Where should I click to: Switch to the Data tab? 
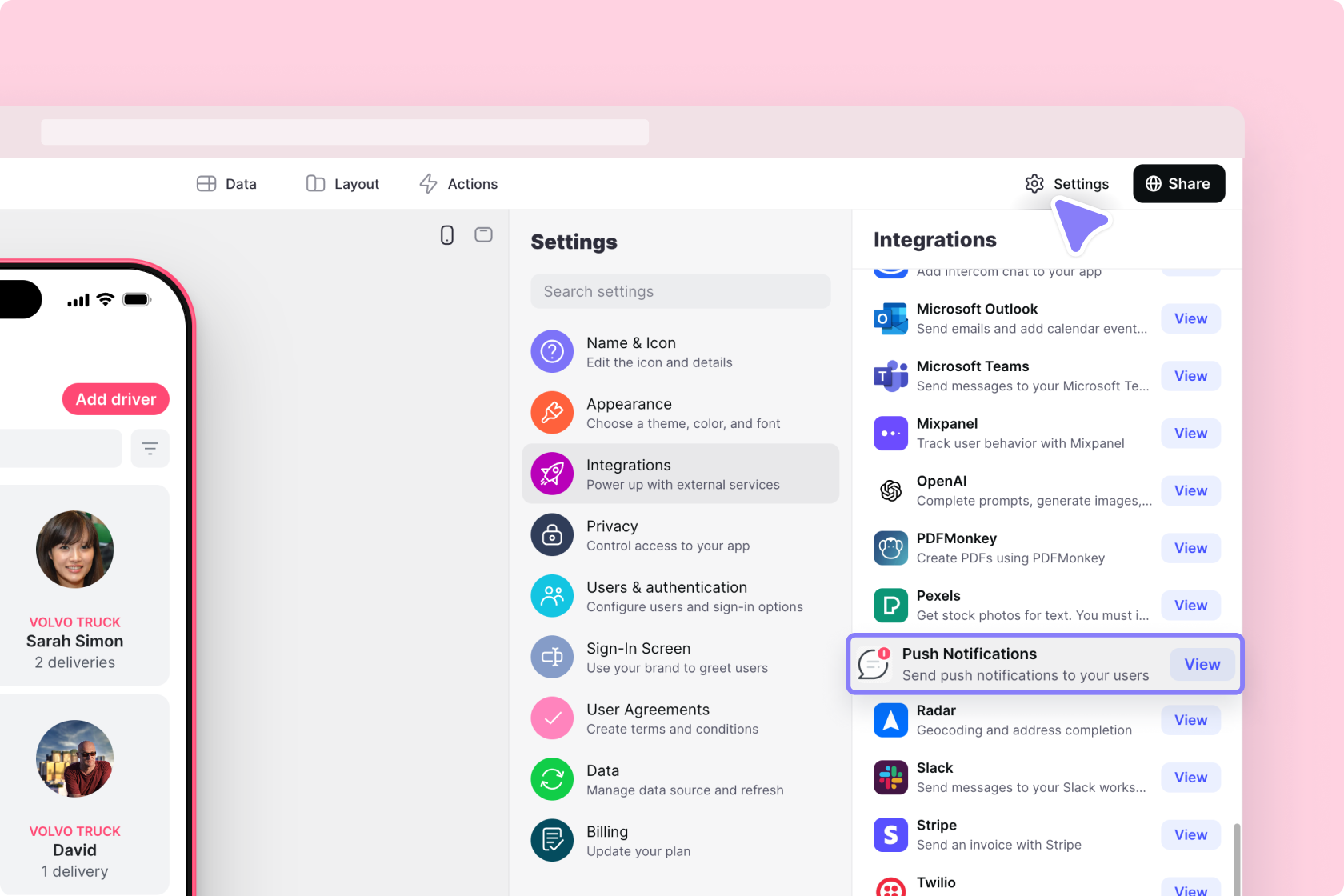click(x=227, y=183)
